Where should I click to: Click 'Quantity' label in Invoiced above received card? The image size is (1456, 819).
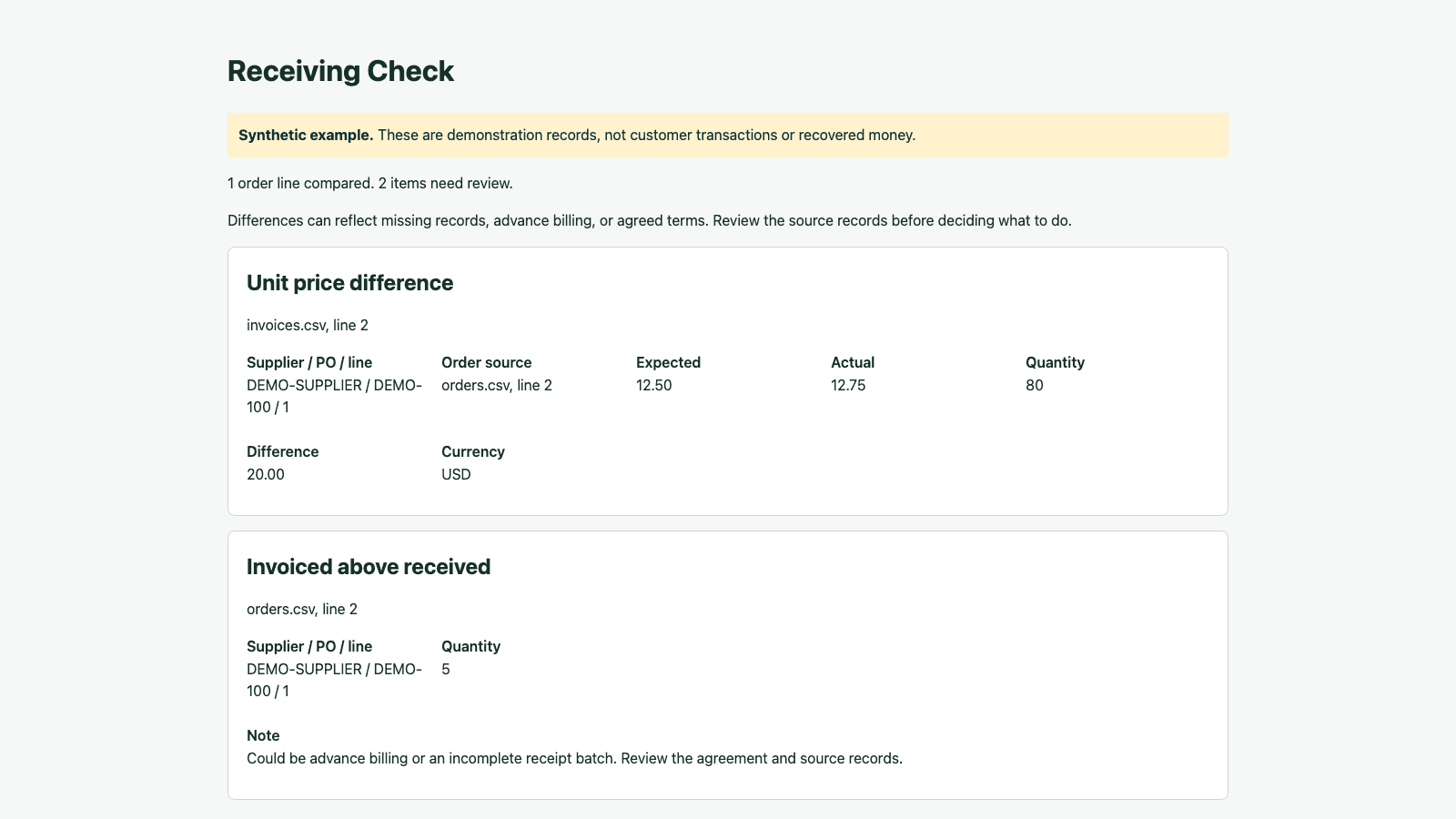(470, 646)
